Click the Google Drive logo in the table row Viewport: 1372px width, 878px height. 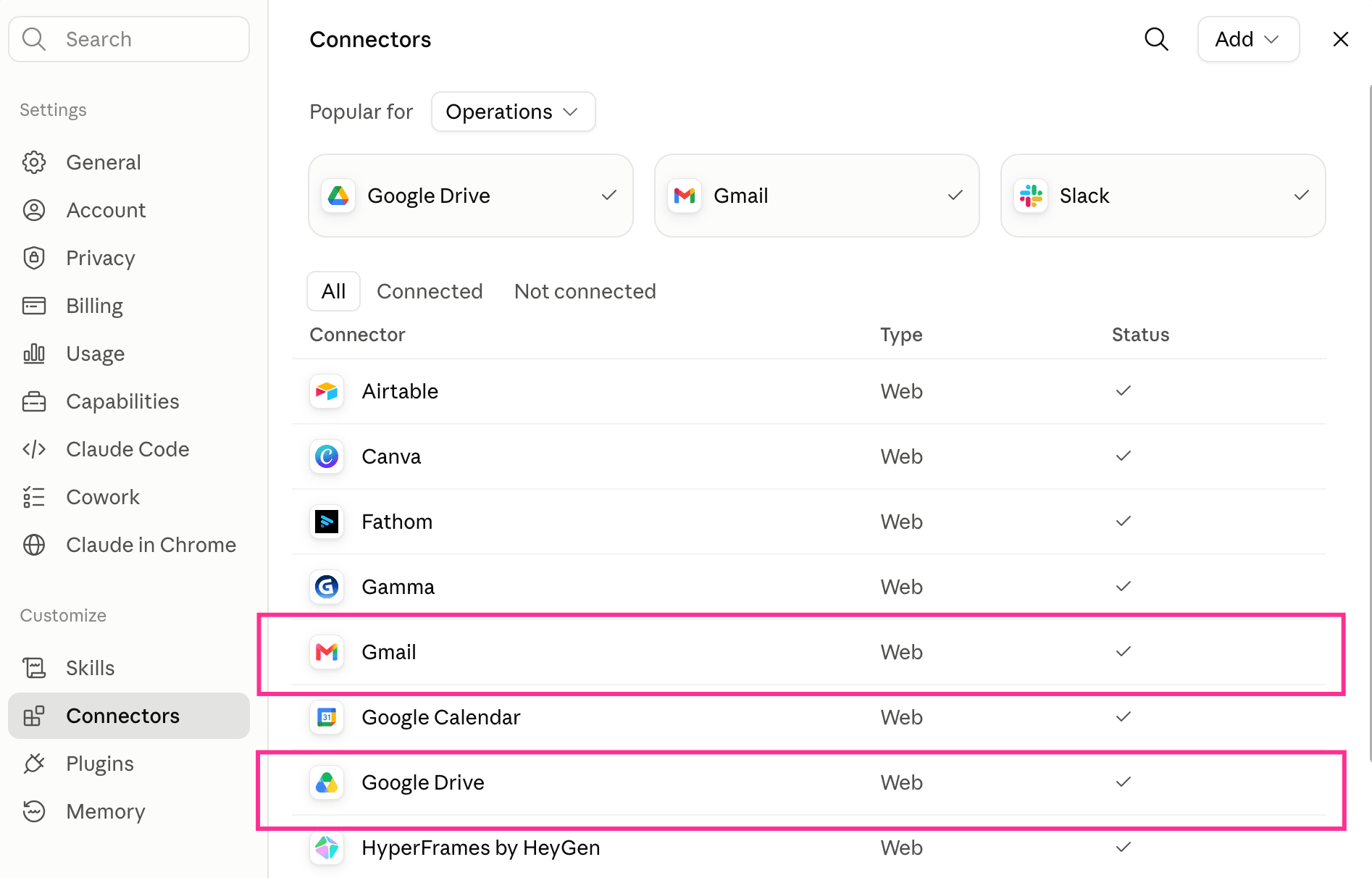click(x=327, y=782)
